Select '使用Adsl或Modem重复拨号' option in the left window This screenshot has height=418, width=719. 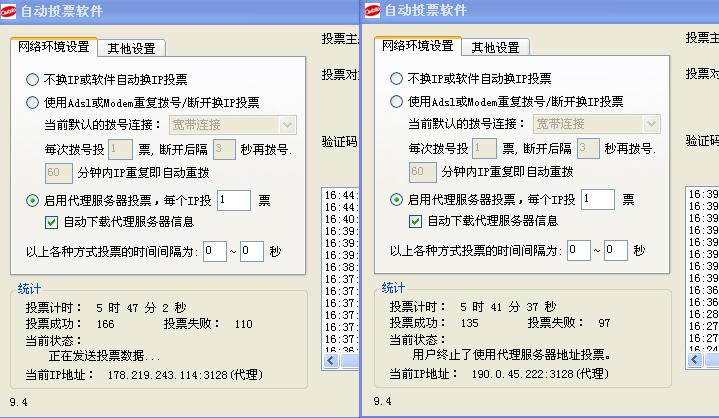pyautogui.click(x=33, y=102)
